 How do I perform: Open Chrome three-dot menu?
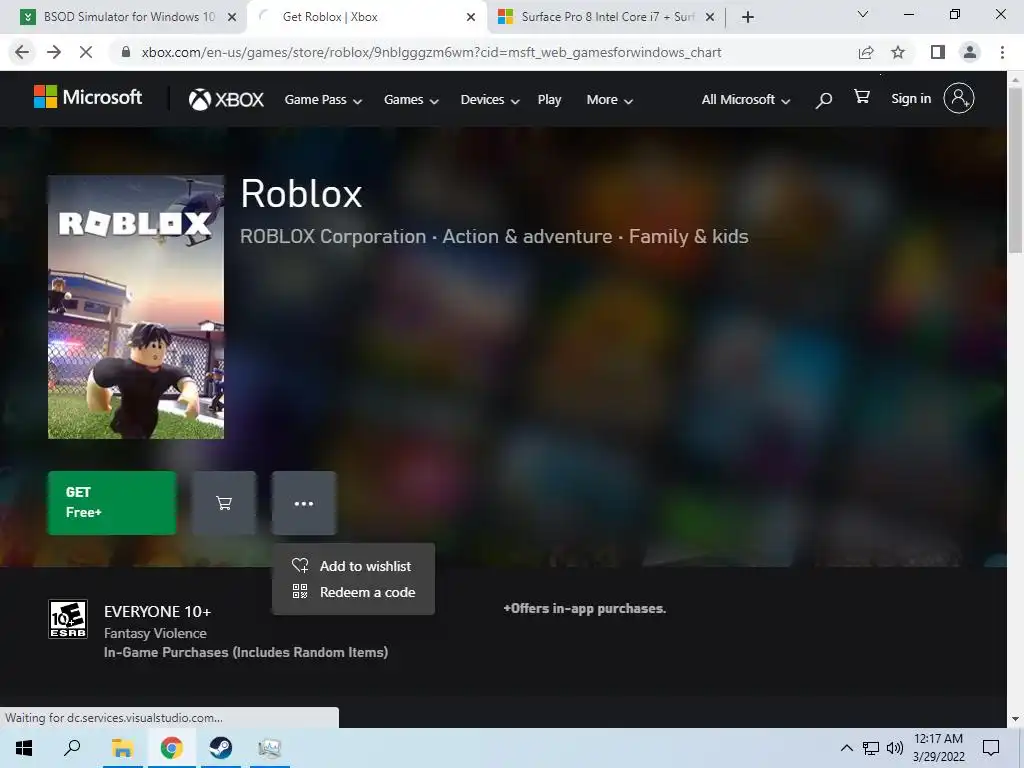pos(1002,52)
